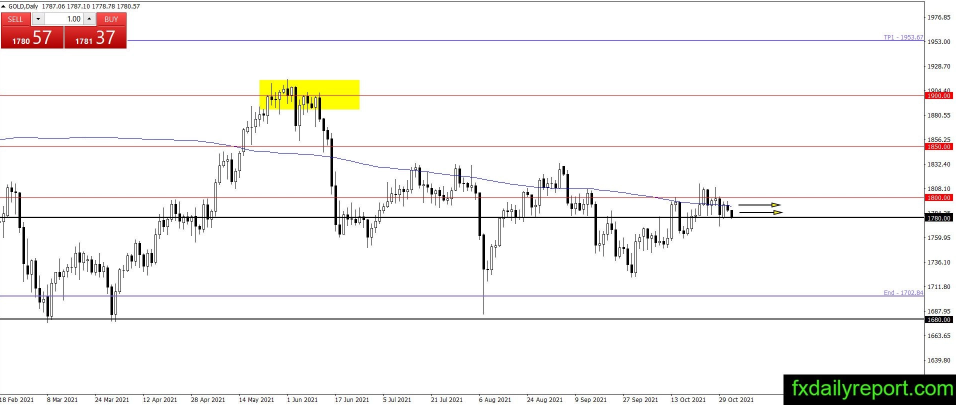Select the yellow highlighted rectangle near 1900
The image size is (956, 405).
click(x=309, y=94)
